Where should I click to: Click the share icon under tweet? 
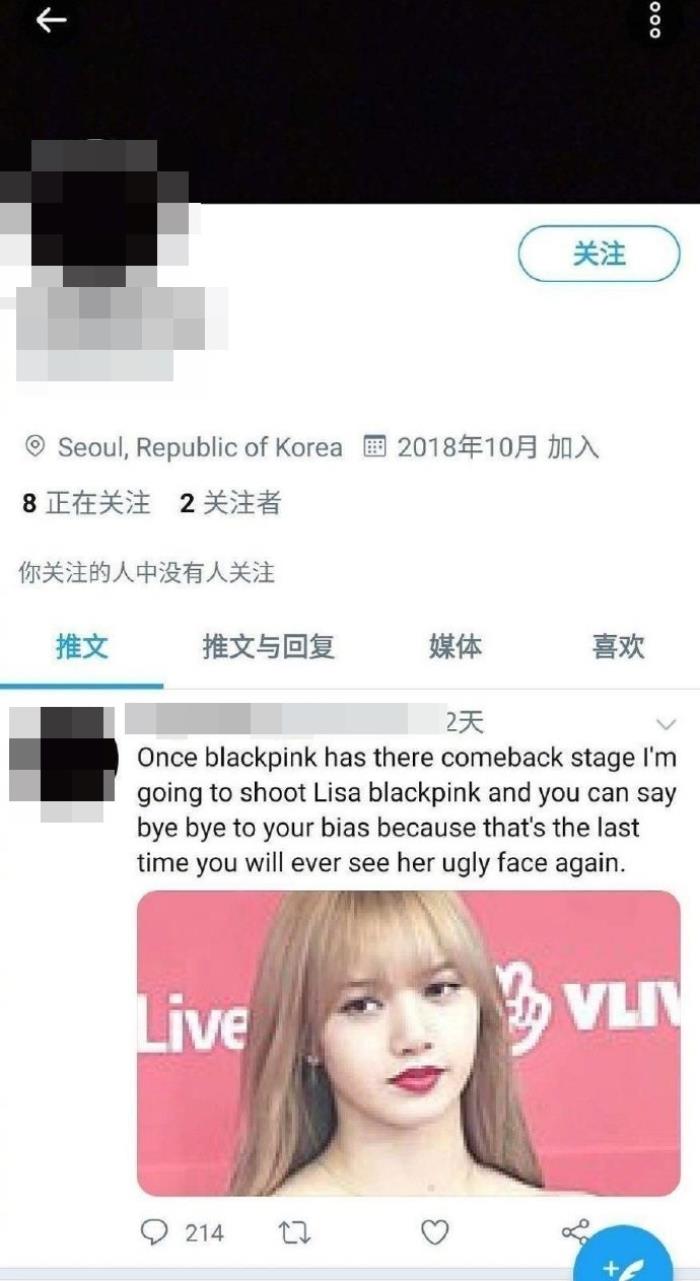point(575,1232)
